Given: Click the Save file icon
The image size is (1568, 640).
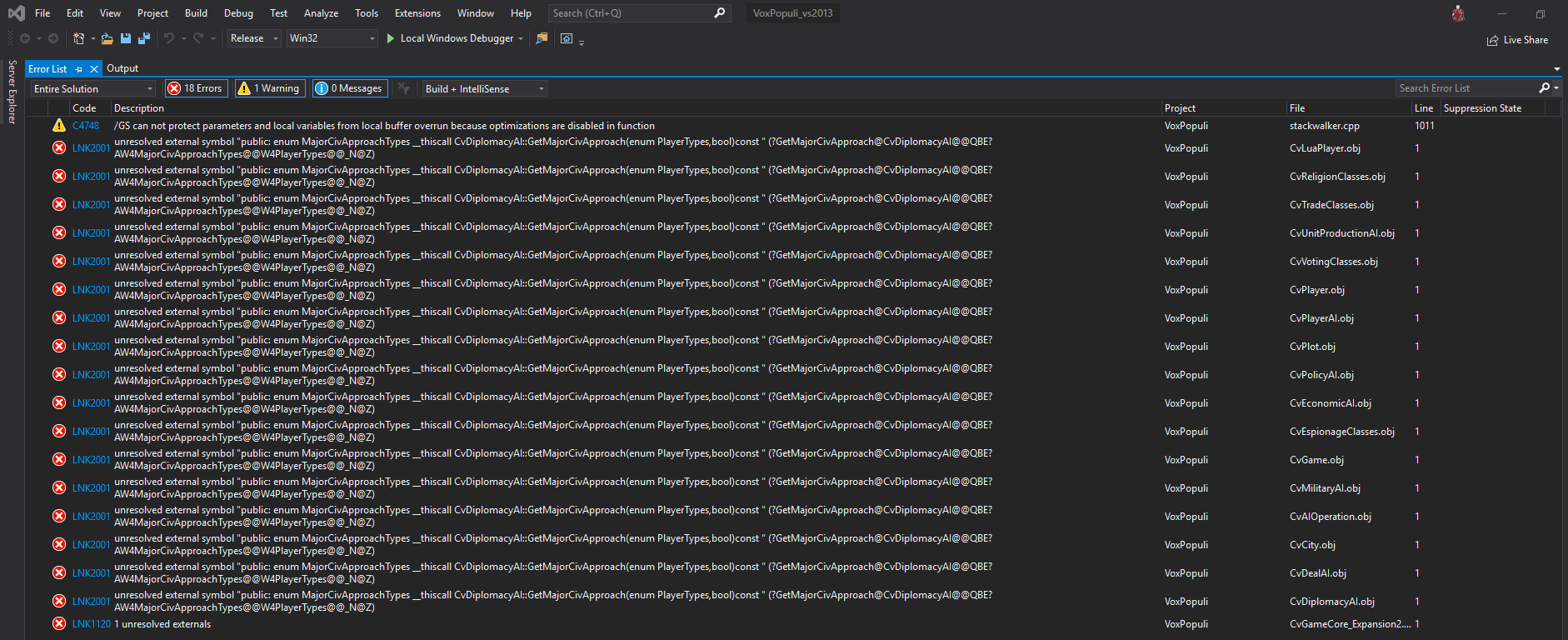Looking at the screenshot, I should coord(126,38).
